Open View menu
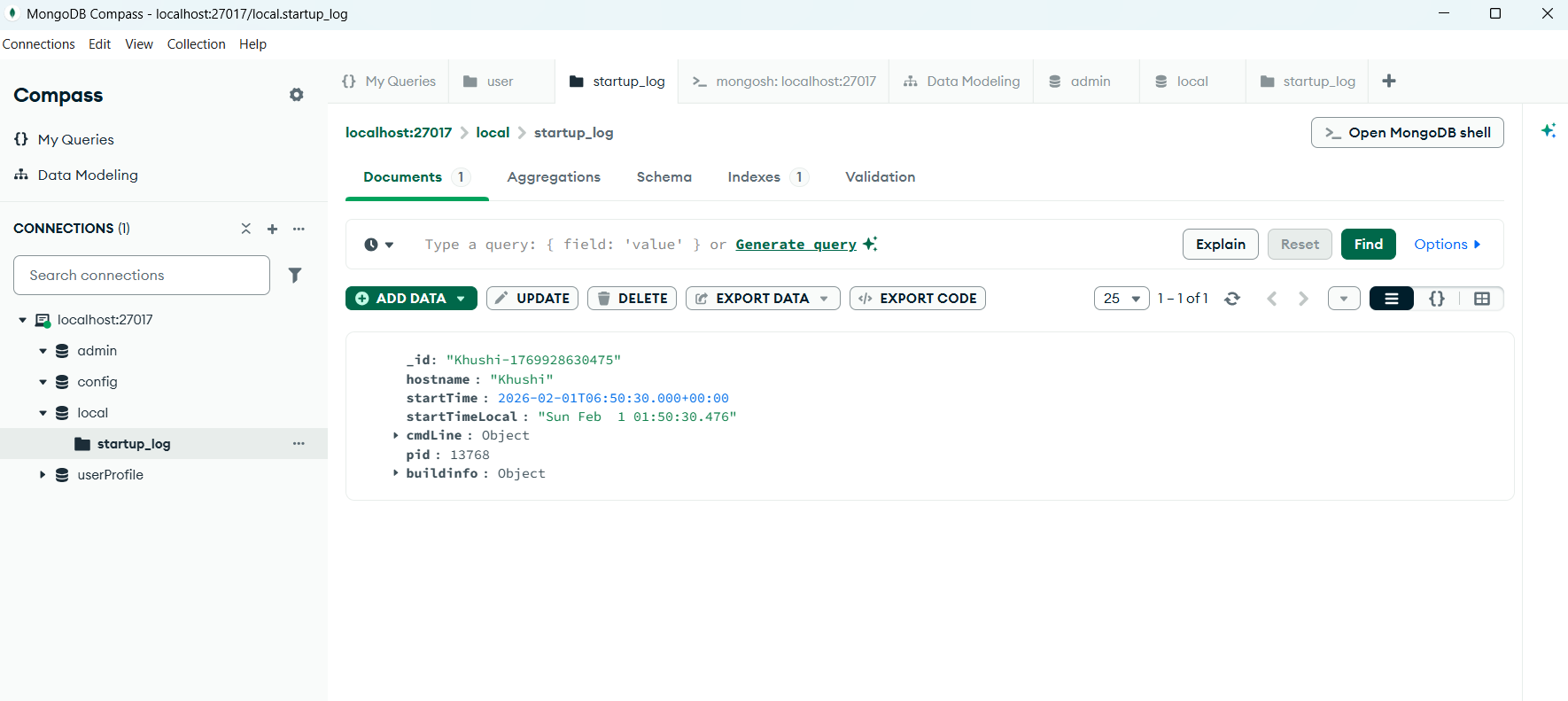Screen dimensions: 1568x701 [x=139, y=44]
